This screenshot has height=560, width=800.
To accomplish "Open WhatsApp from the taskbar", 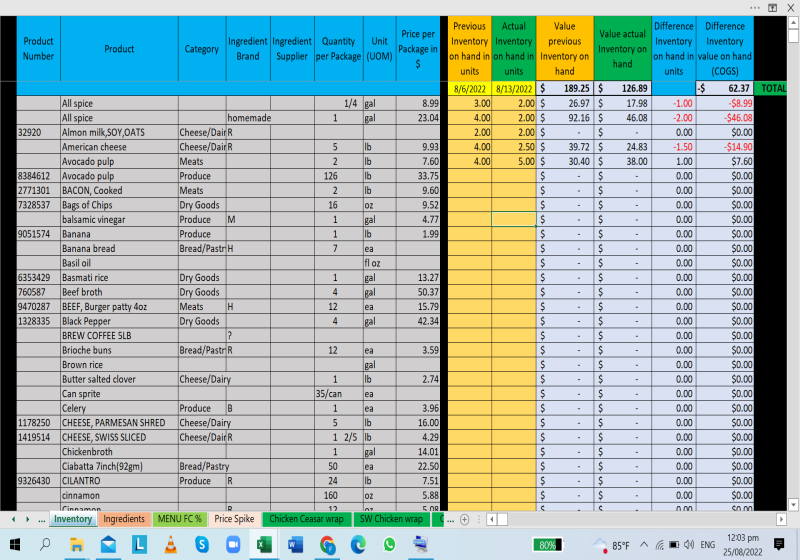I will (x=390, y=545).
